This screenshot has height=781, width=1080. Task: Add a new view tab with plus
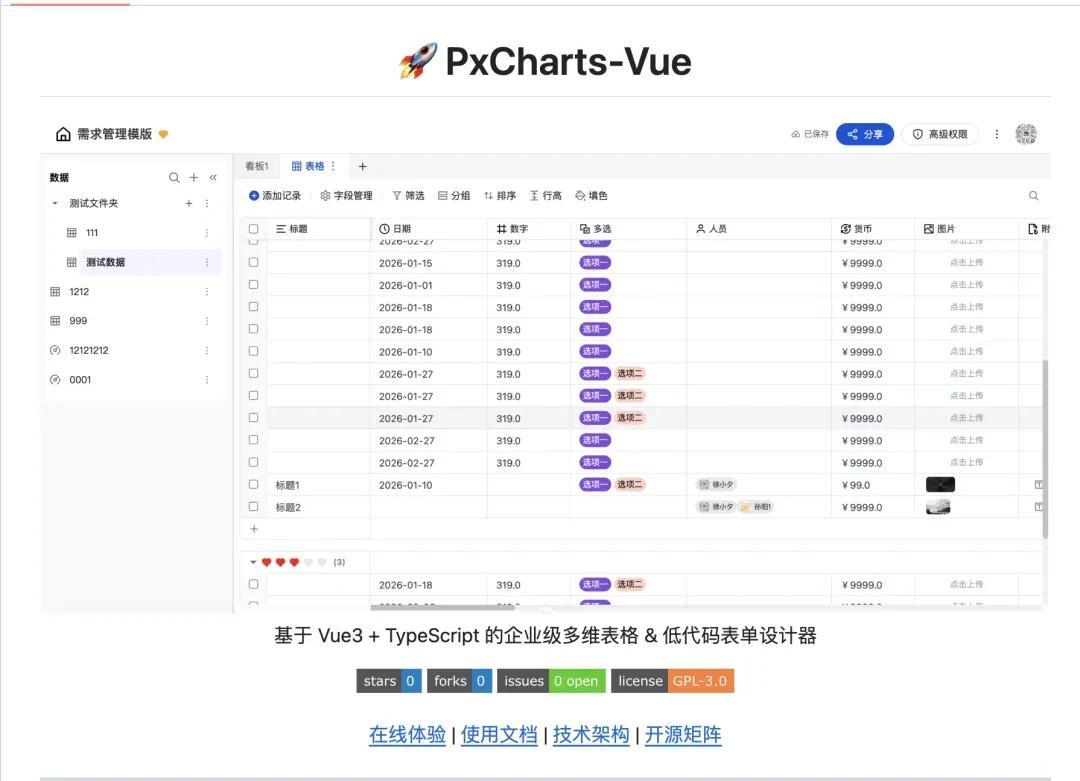362,166
